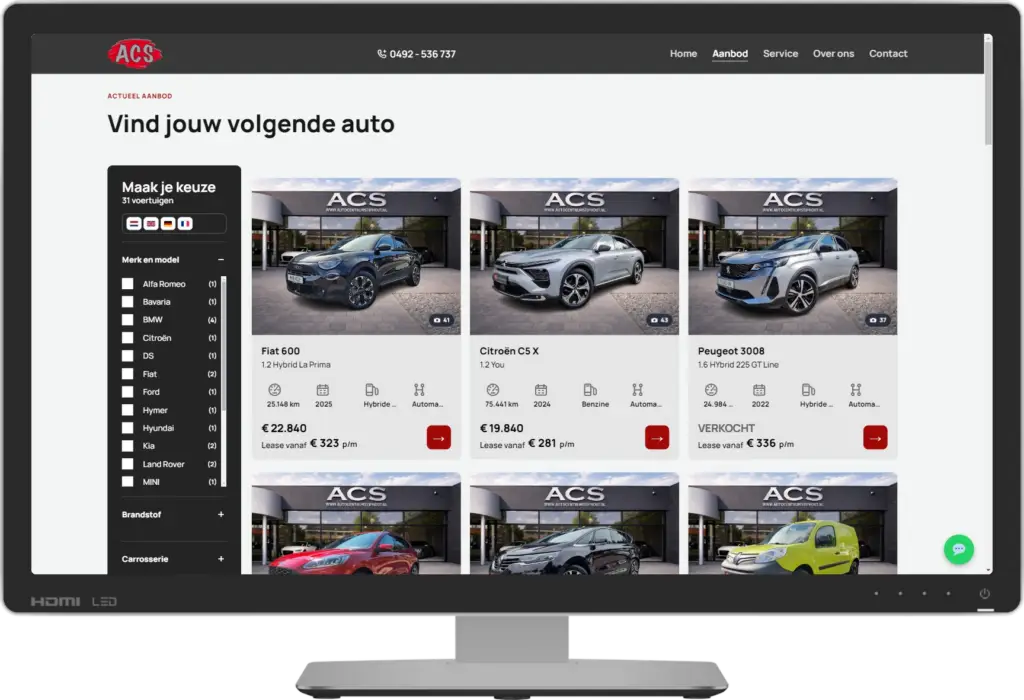Open the Peugeot 3008 car photo
1024x700 pixels.
[x=792, y=257]
